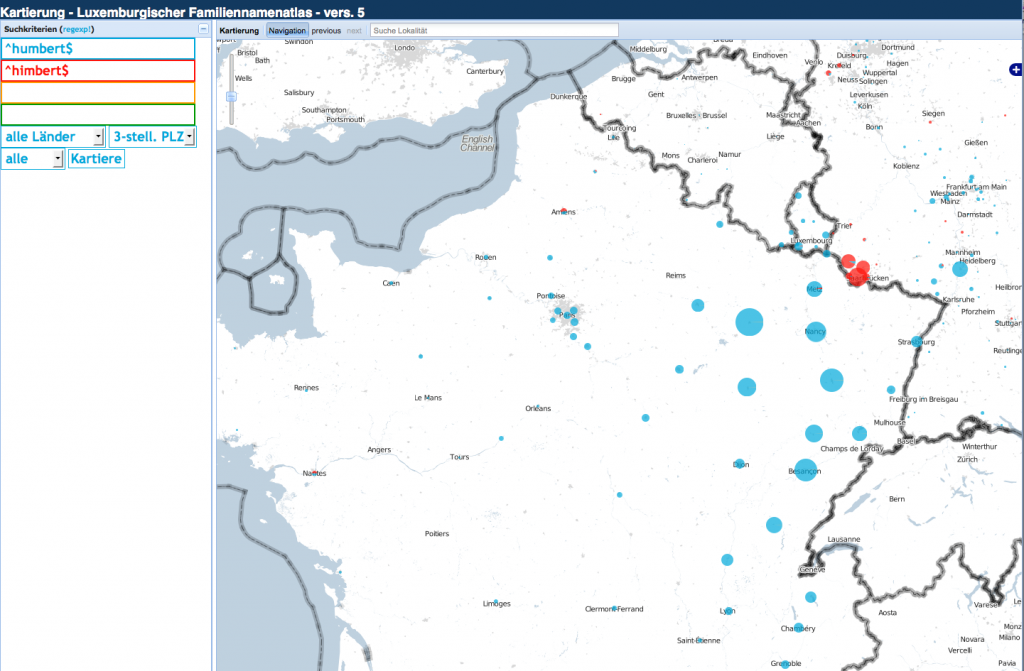Screen dimensions: 1024x671
Task: Click the largest blue circle east of Reims
Action: pos(750,322)
